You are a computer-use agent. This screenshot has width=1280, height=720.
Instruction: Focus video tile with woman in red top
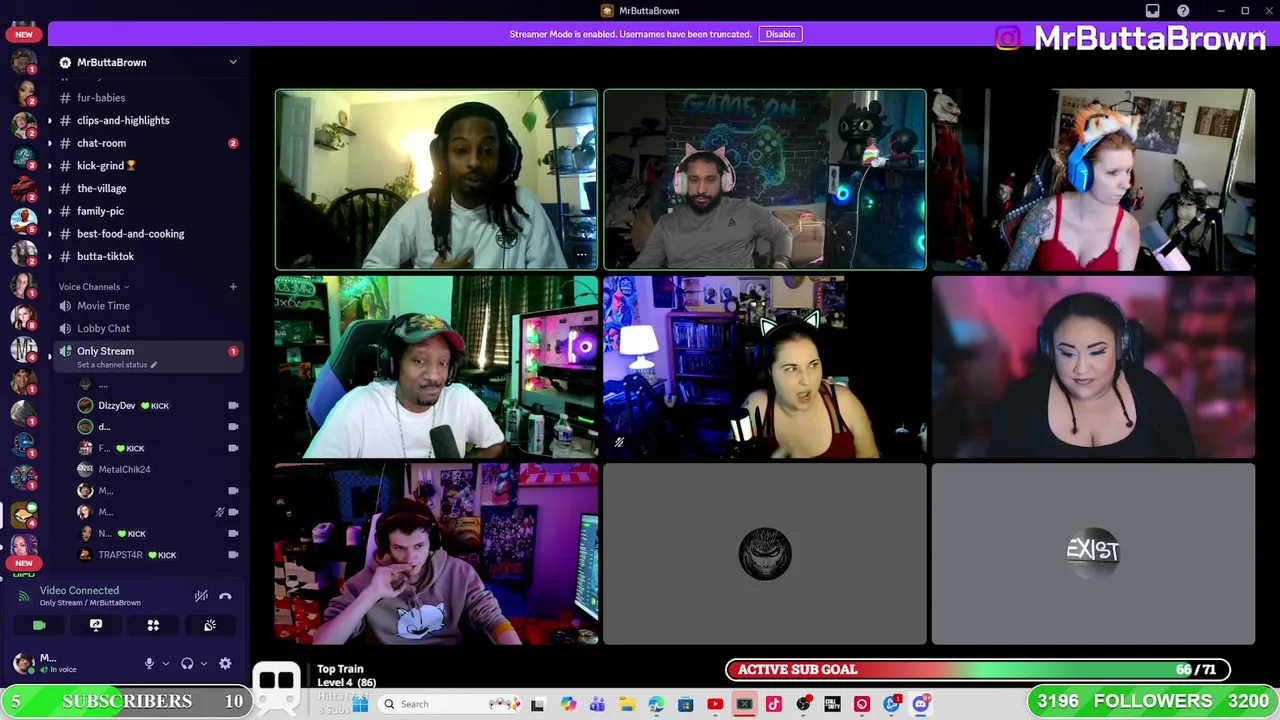click(x=1093, y=180)
